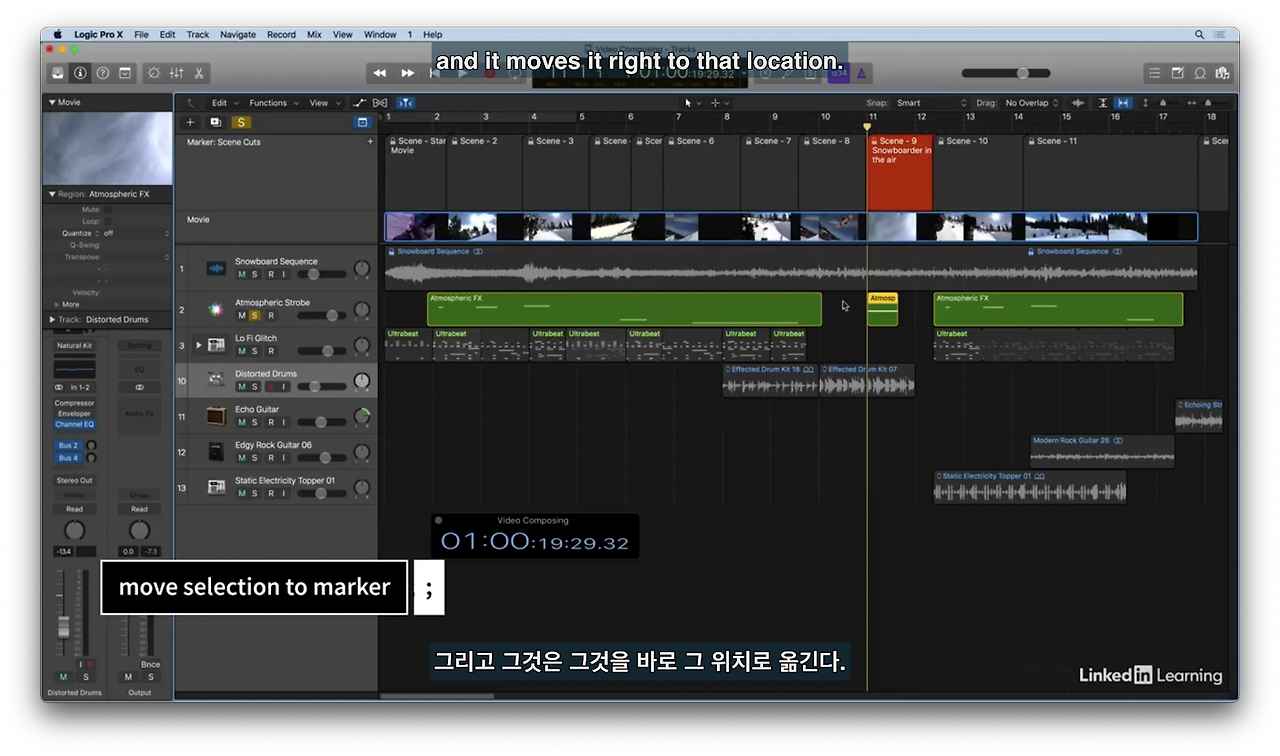Toggle the Inspector info icon

tap(80, 73)
